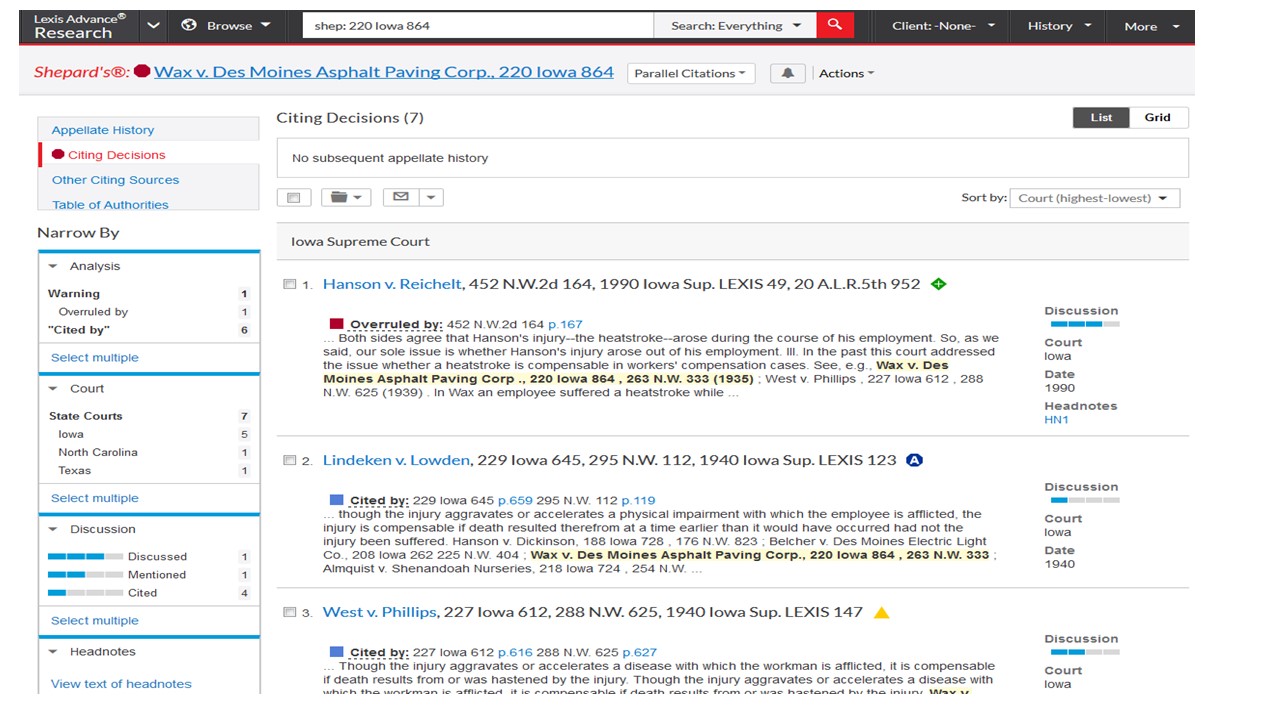
Task: Open pinpoint page p.119 link
Action: pyautogui.click(x=638, y=500)
